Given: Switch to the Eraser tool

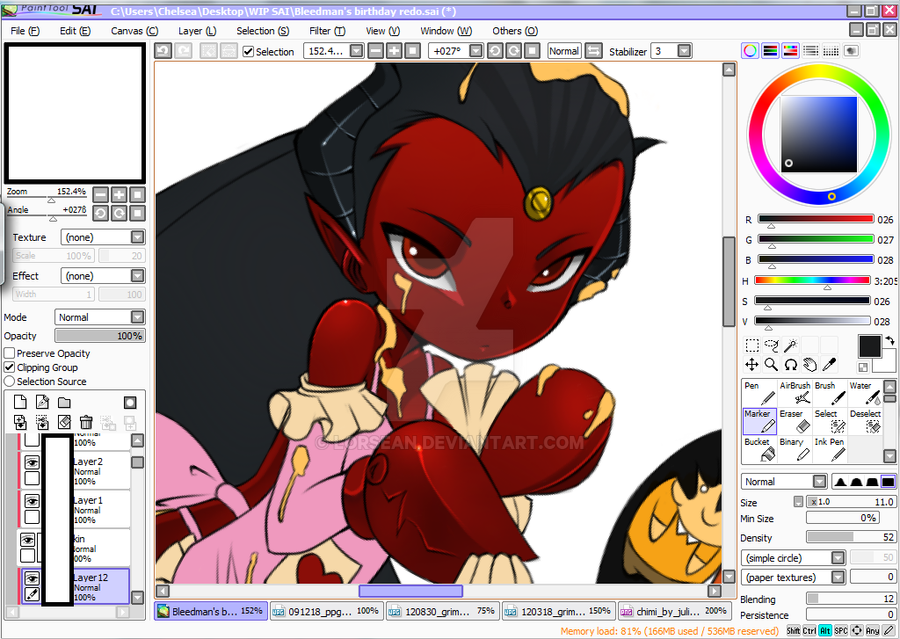Looking at the screenshot, I should click(795, 421).
